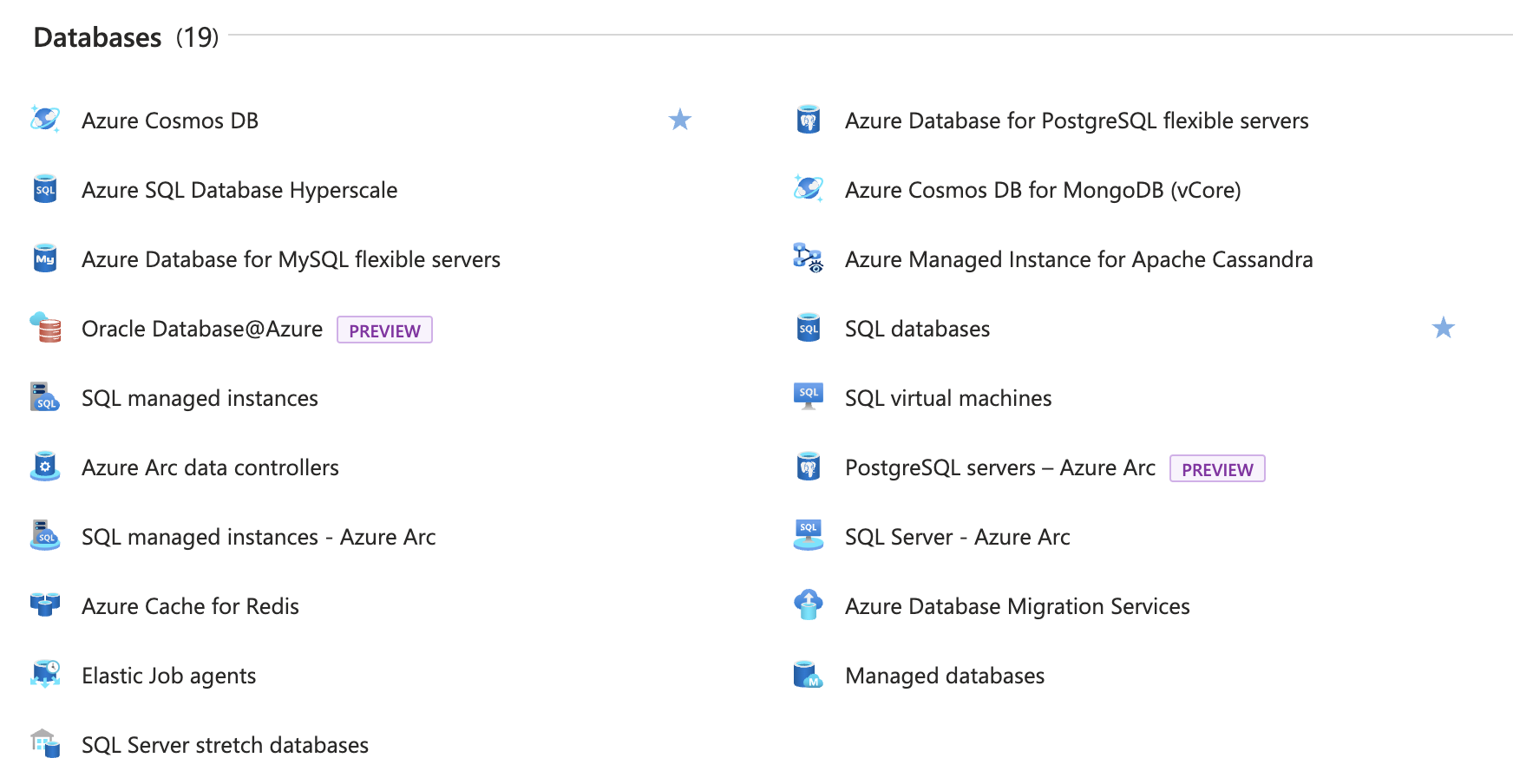The height and width of the screenshot is (784, 1513).
Task: Open Elastic Job agents
Action: (168, 676)
